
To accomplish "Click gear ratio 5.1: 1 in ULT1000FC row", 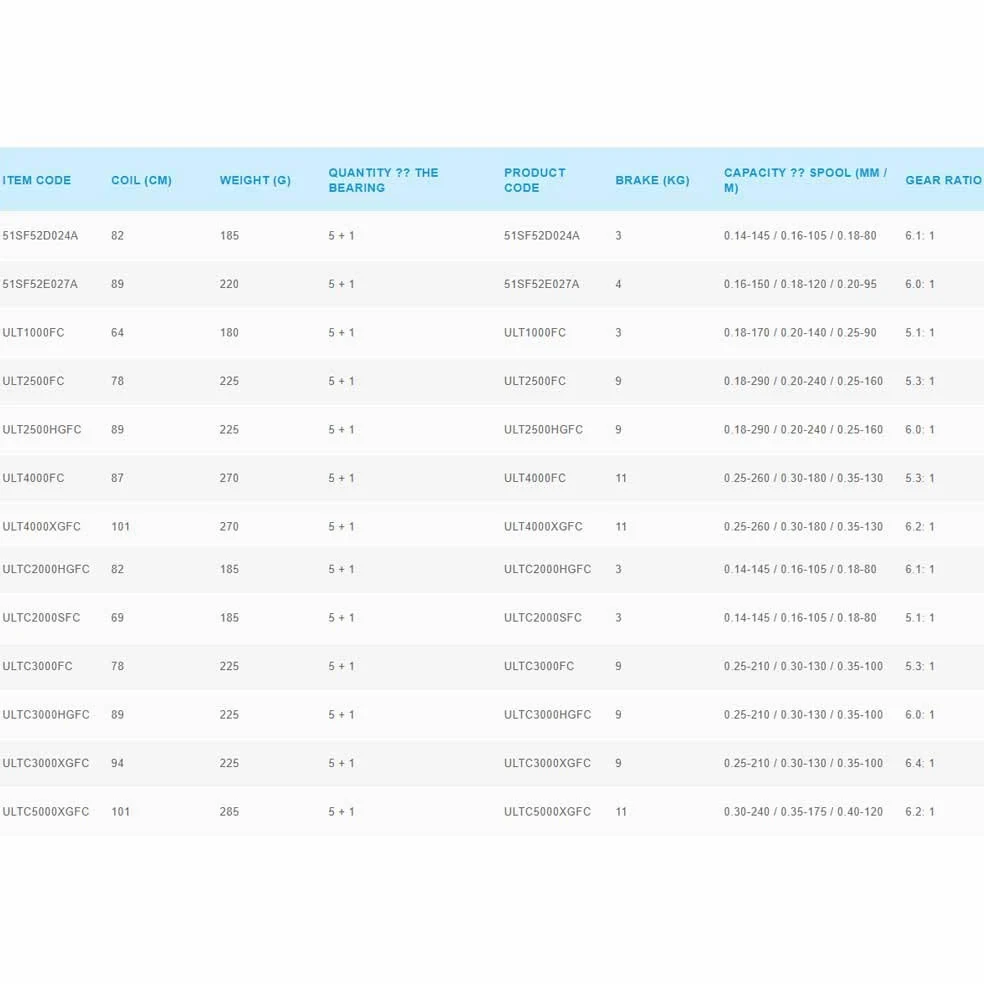I will pos(919,333).
